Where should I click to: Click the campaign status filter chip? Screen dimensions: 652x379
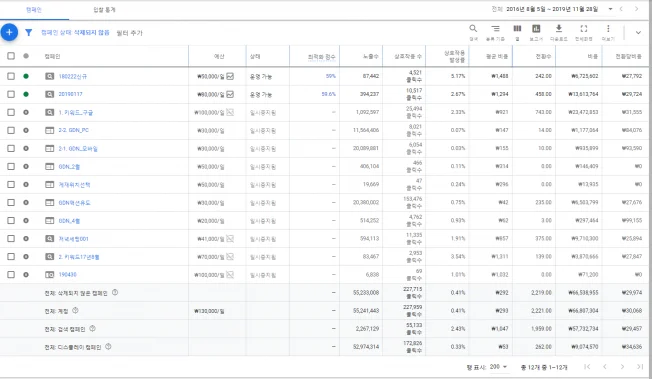coord(75,32)
